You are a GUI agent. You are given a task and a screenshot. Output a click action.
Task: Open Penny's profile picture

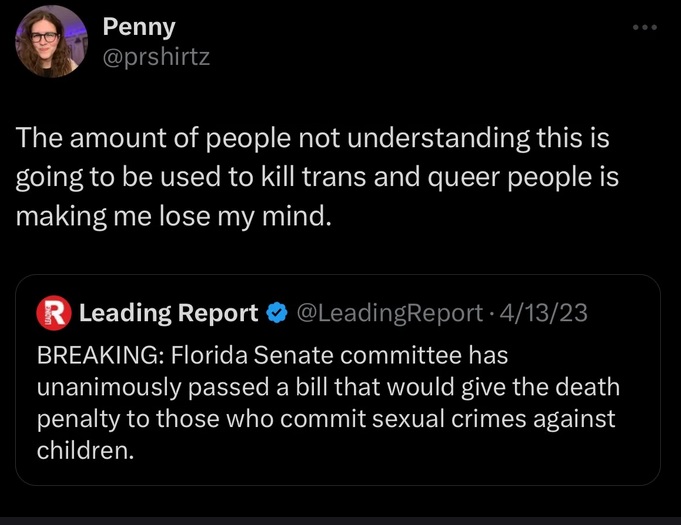[x=51, y=41]
